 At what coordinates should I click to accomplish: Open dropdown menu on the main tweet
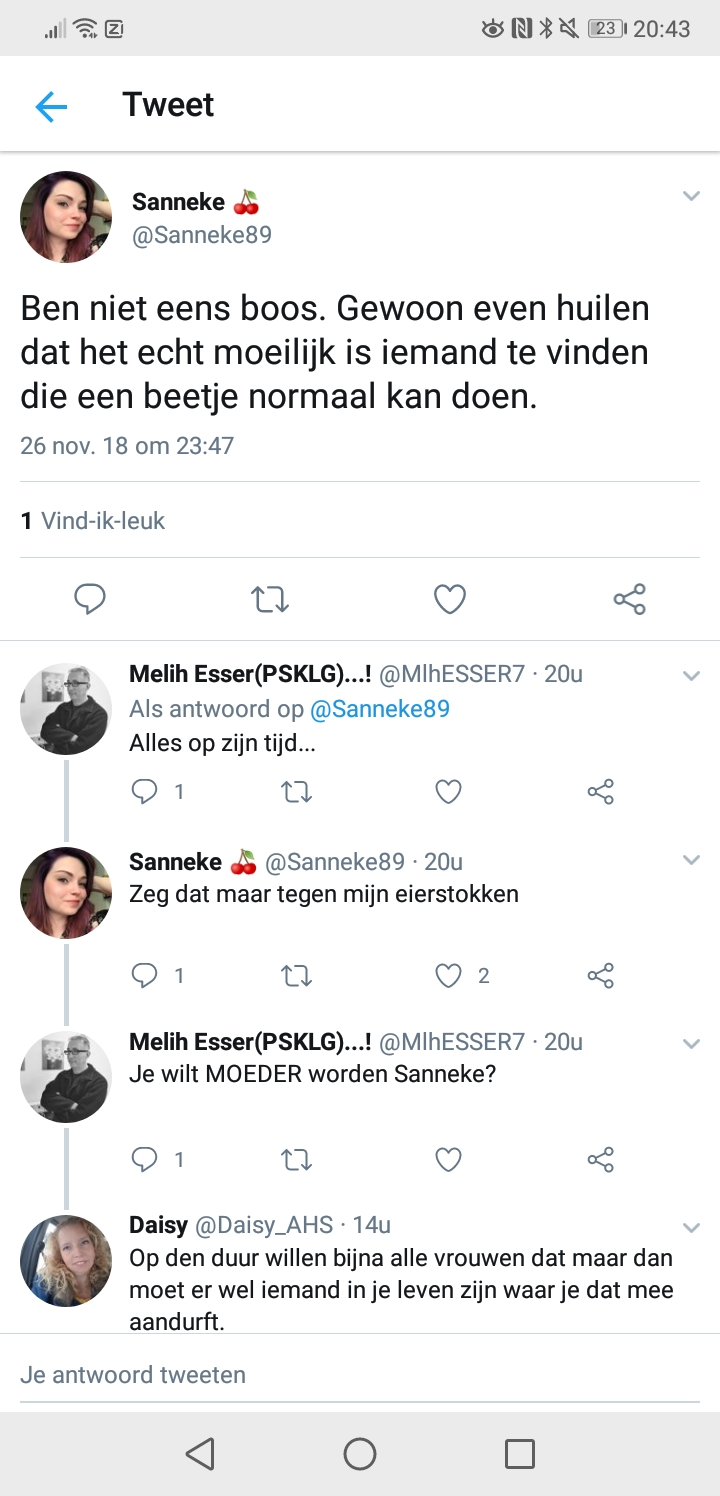point(691,196)
